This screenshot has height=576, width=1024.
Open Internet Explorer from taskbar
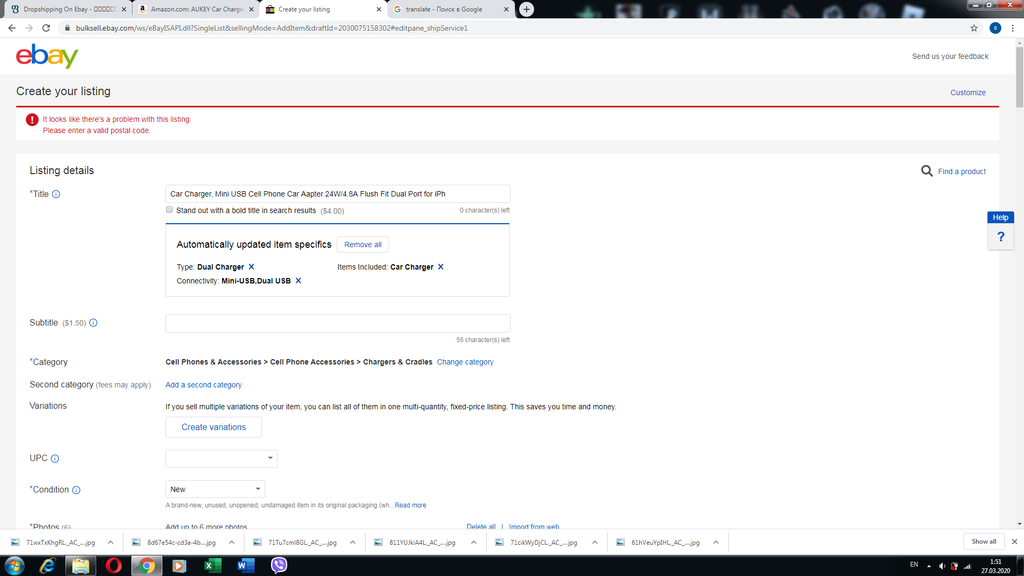pos(47,566)
